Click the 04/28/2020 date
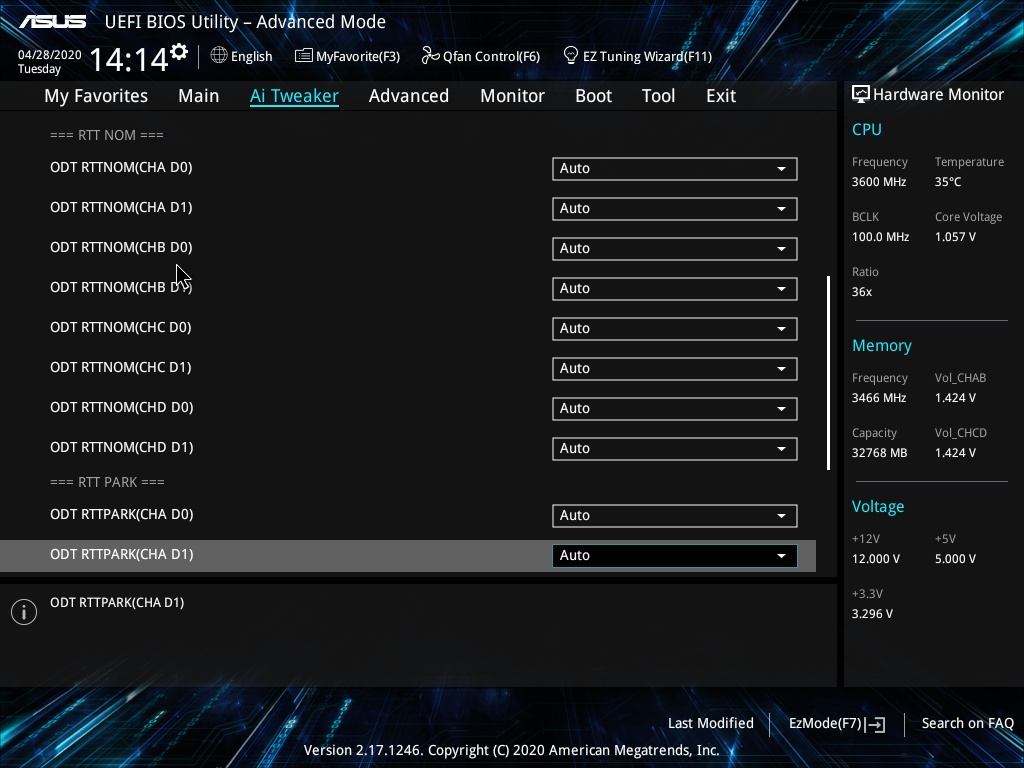 point(50,55)
